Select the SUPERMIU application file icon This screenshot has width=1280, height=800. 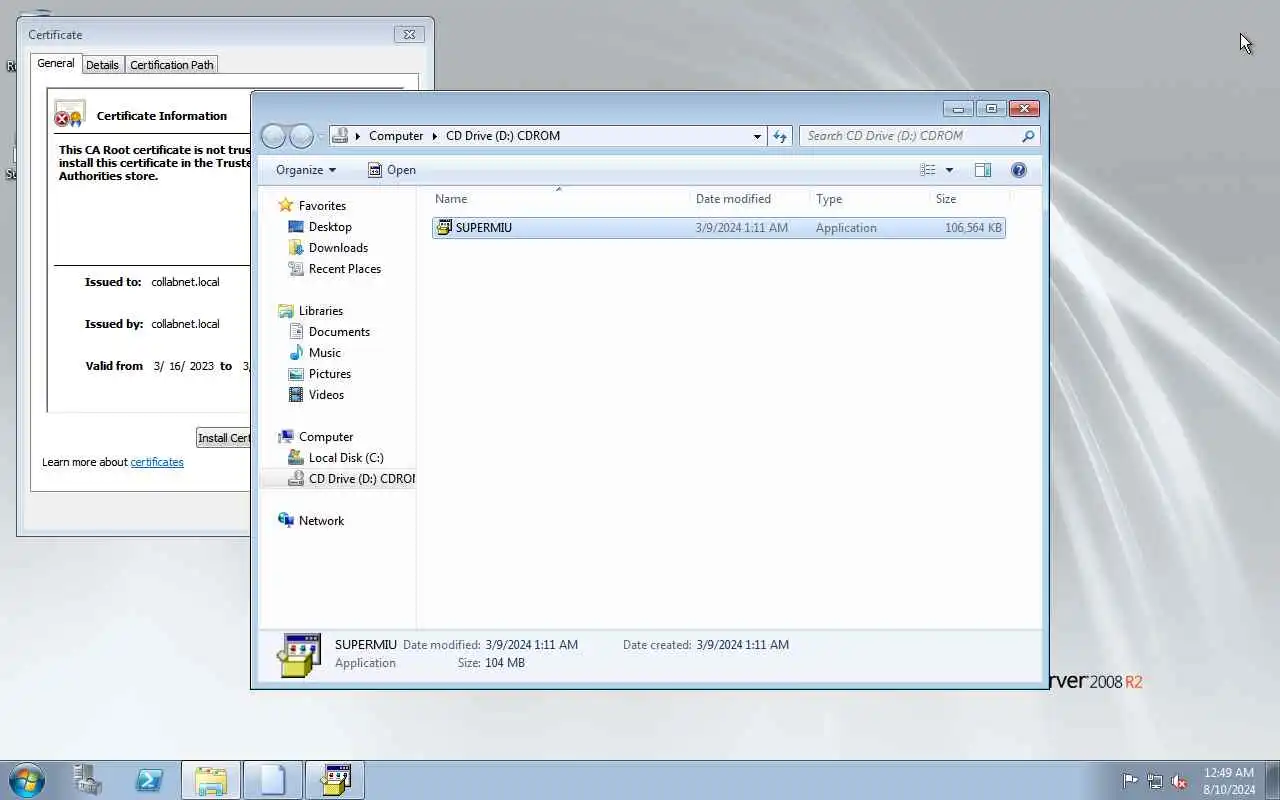(444, 227)
